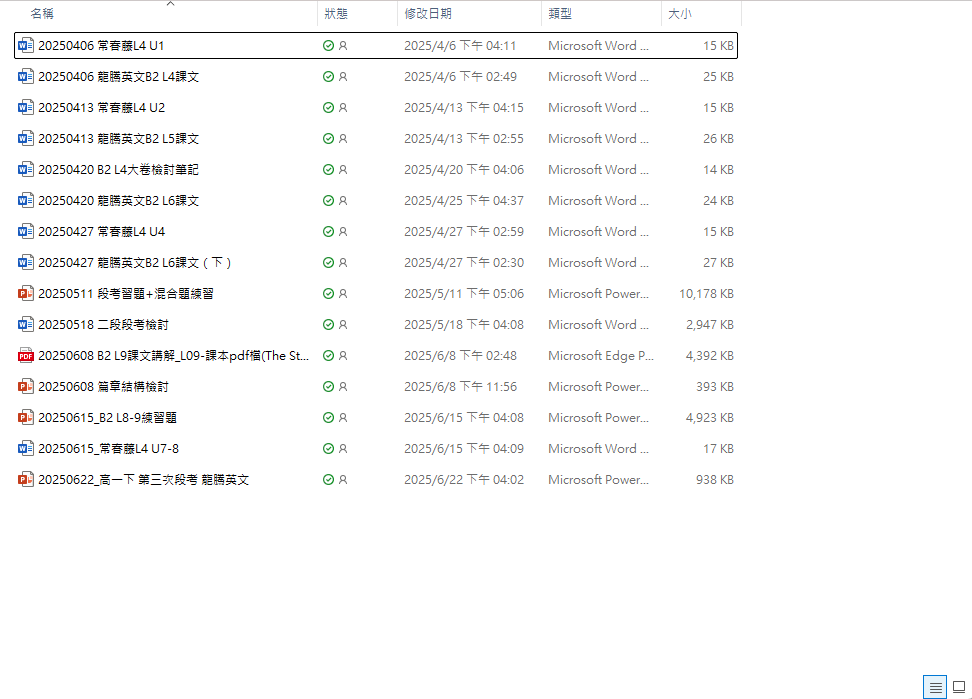The width and height of the screenshot is (972, 699).
Task: Click PowerPoint icon of 20250608 篇章結構檢討
Action: coord(26,387)
